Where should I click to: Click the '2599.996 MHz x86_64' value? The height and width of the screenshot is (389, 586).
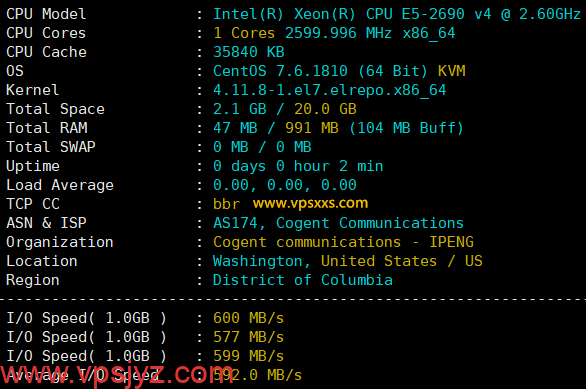(x=370, y=33)
